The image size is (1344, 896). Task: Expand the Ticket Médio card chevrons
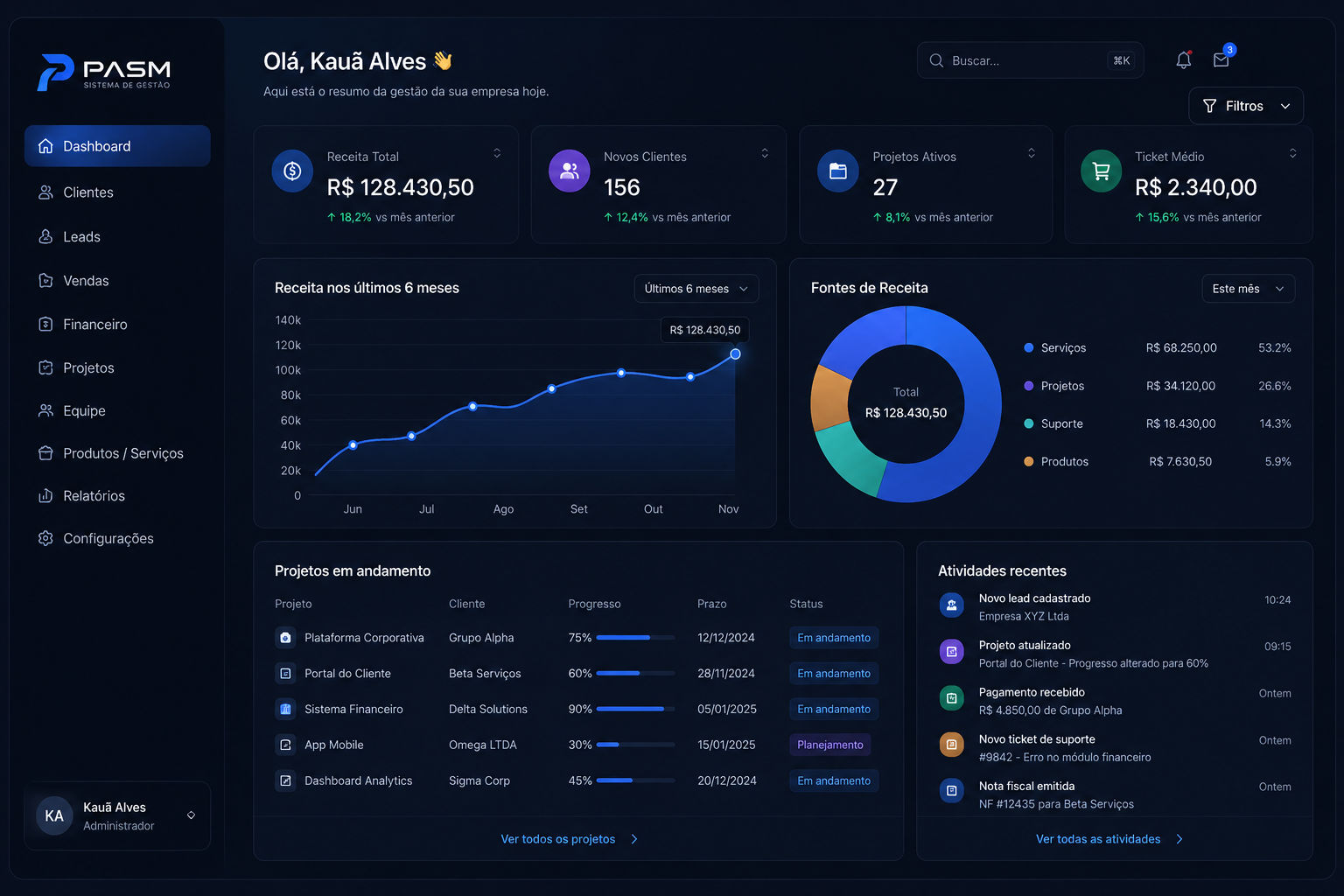pyautogui.click(x=1292, y=153)
